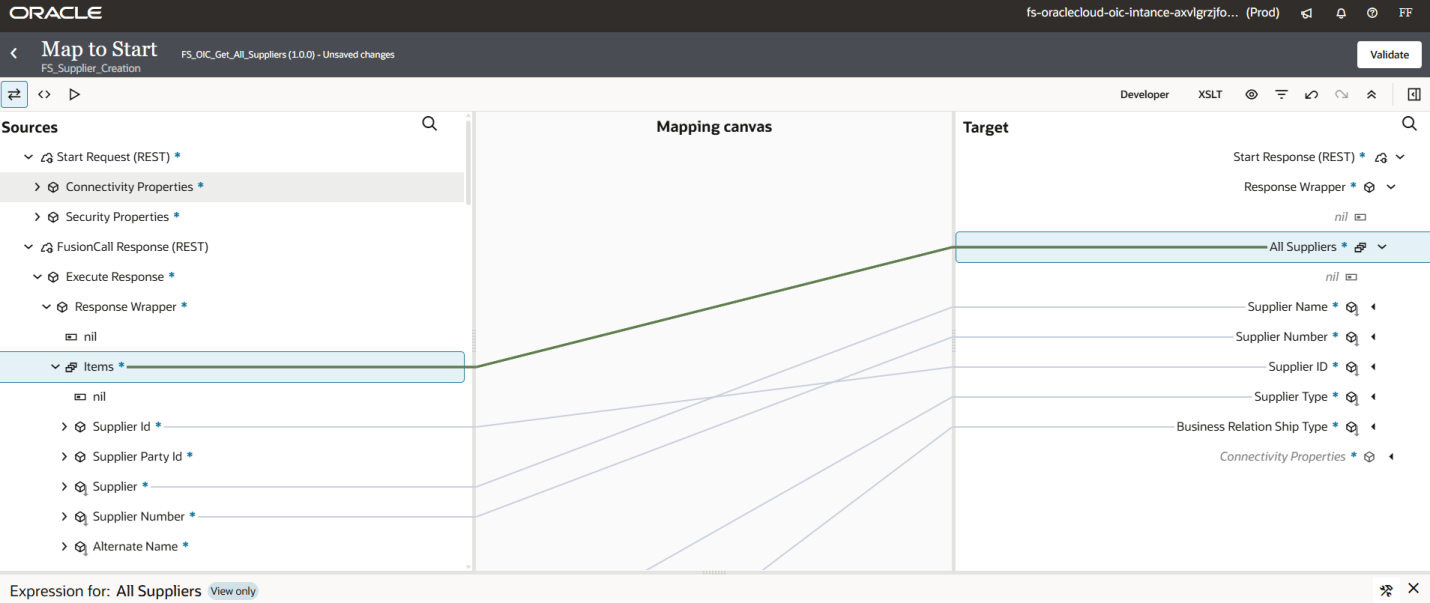Open the Filter icon in toolbar

pos(1281,95)
